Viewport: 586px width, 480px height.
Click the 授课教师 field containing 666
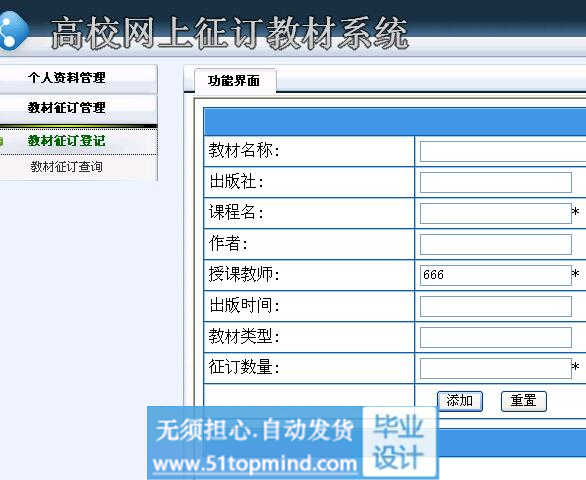(496, 275)
